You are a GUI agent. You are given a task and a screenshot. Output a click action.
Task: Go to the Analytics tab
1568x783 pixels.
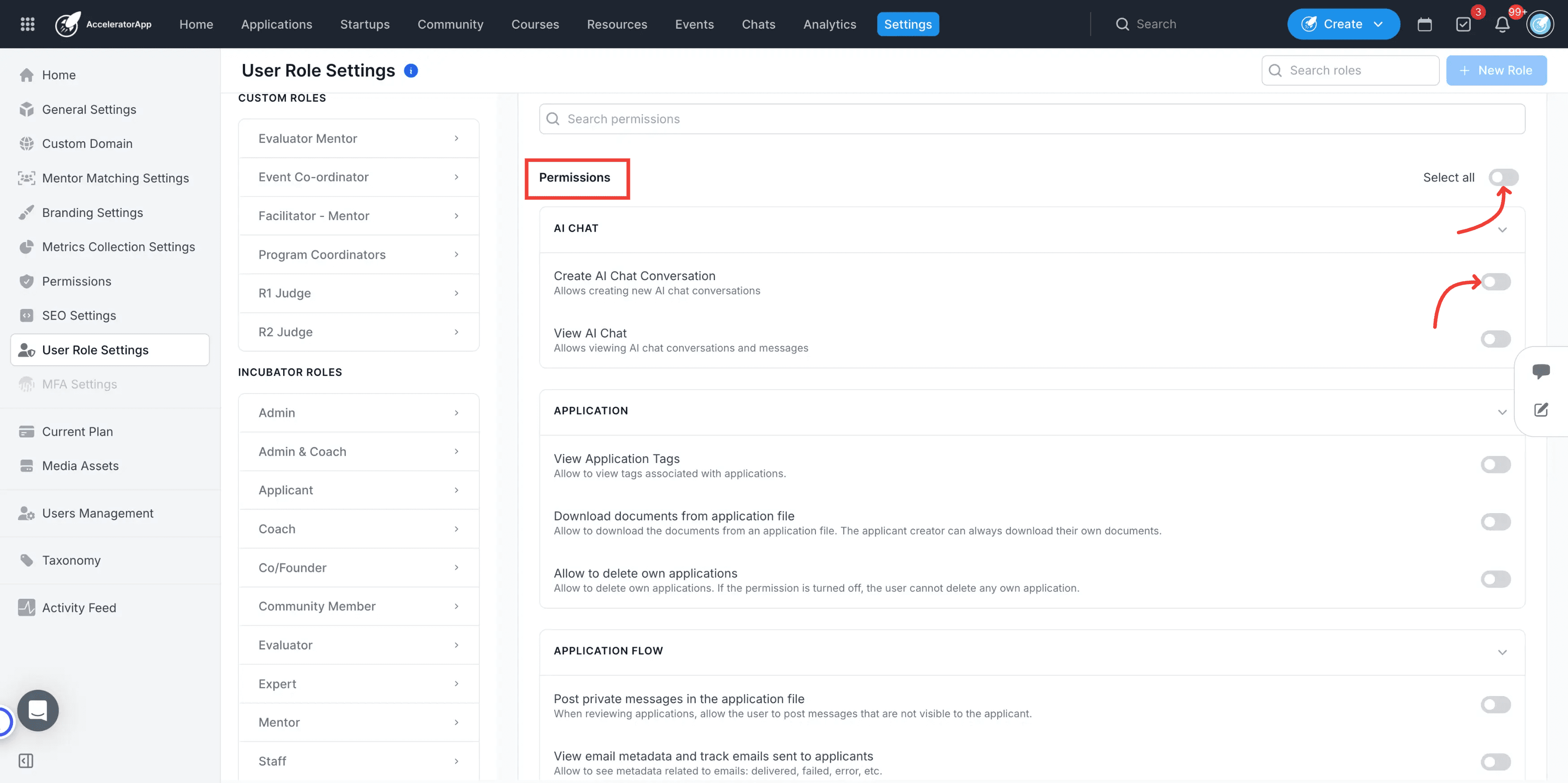coord(829,24)
